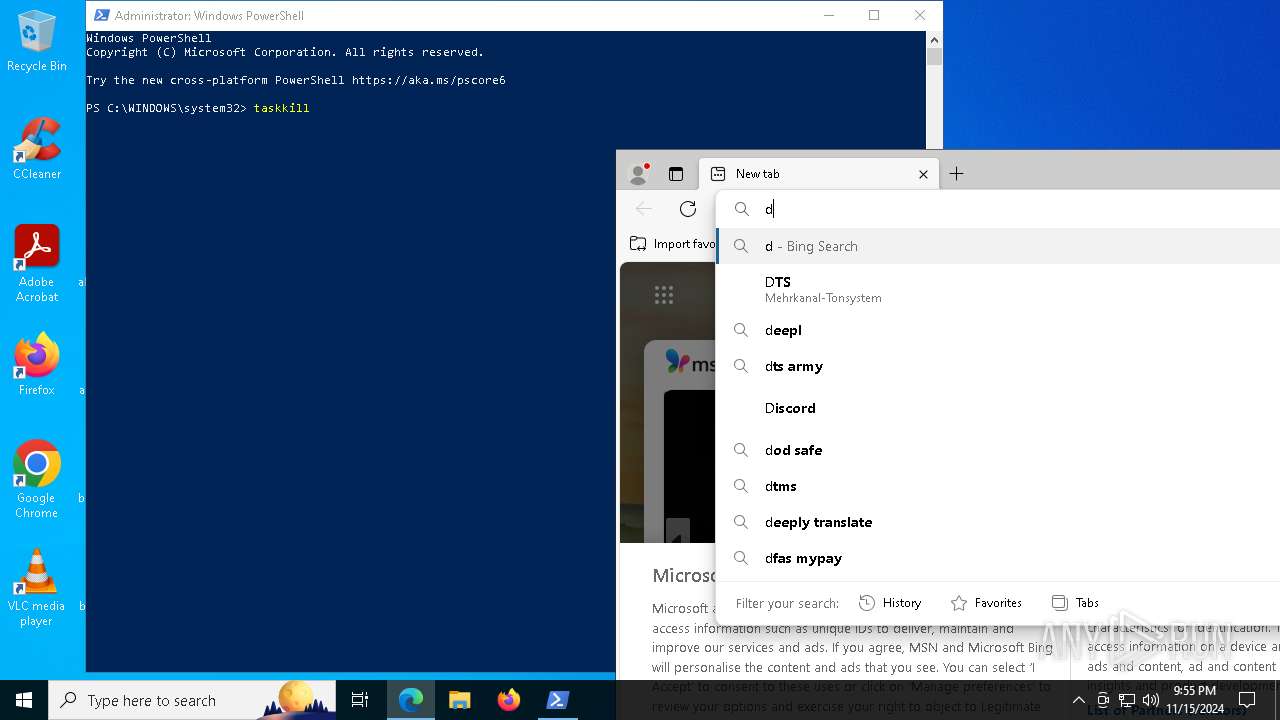Select the 'deepl' search suggestion
Viewport: 1280px width, 720px height.
tap(998, 330)
